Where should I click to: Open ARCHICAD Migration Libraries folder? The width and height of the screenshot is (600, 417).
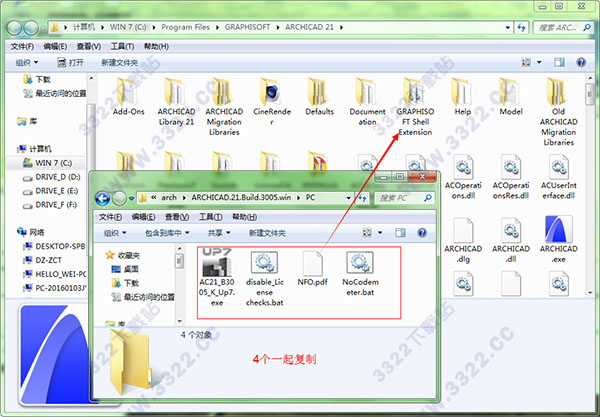(x=224, y=107)
